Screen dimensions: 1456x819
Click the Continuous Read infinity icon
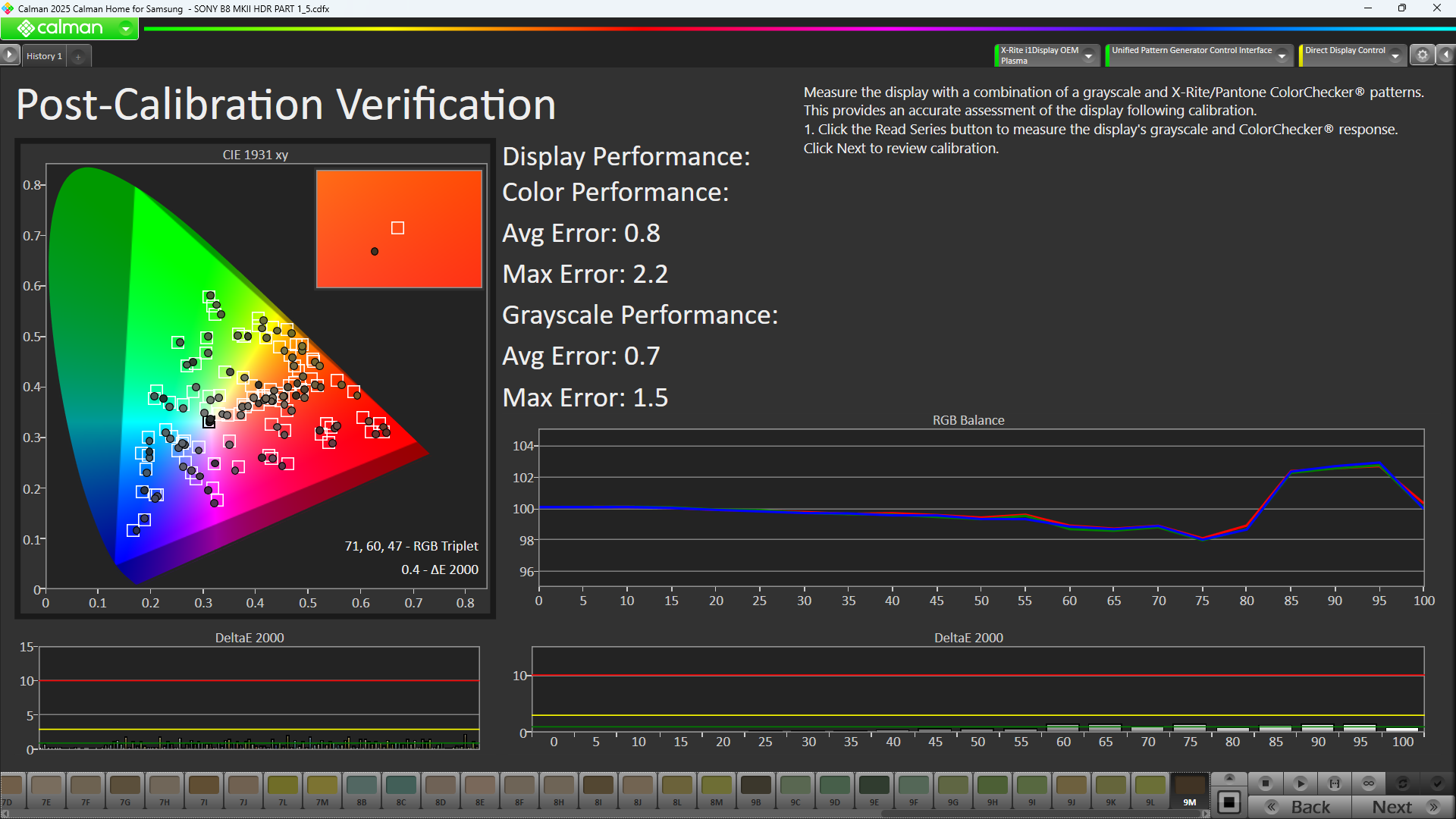click(x=1369, y=783)
